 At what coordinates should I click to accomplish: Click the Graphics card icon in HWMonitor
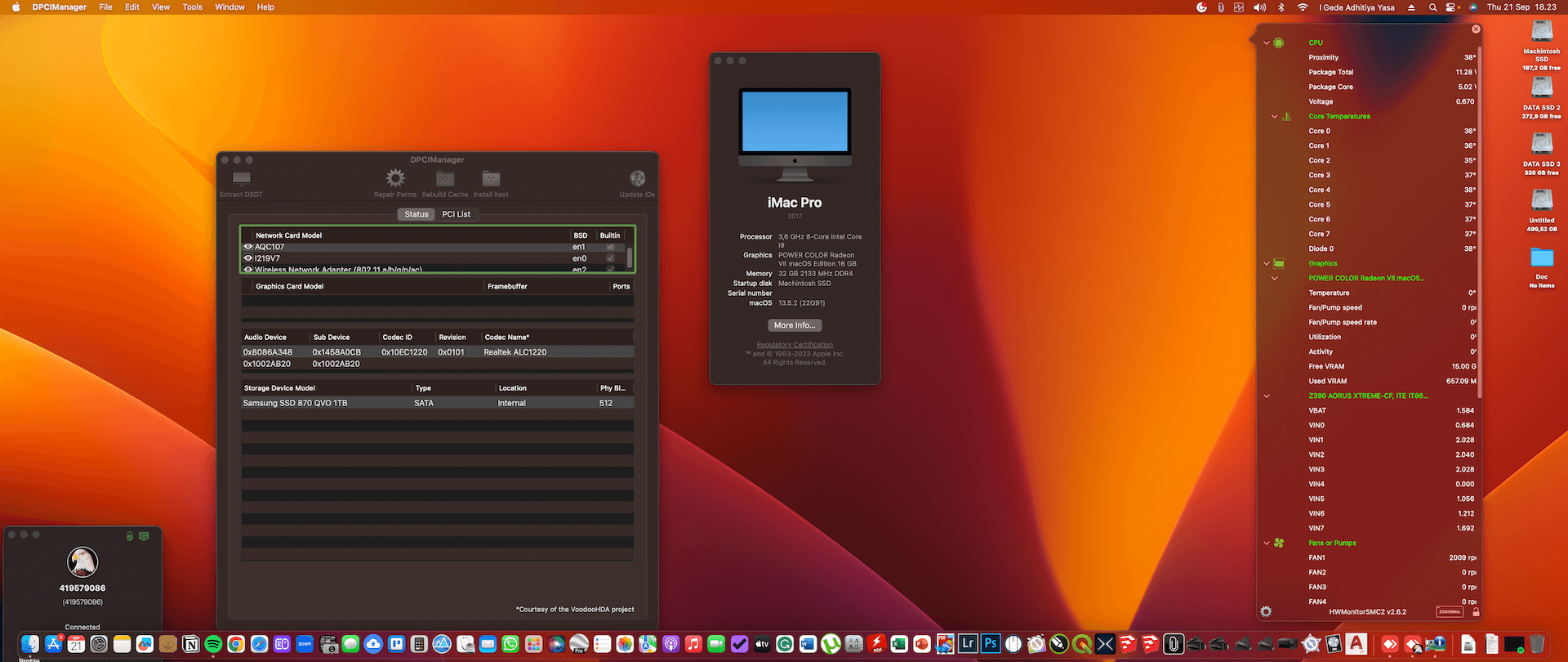1279,263
